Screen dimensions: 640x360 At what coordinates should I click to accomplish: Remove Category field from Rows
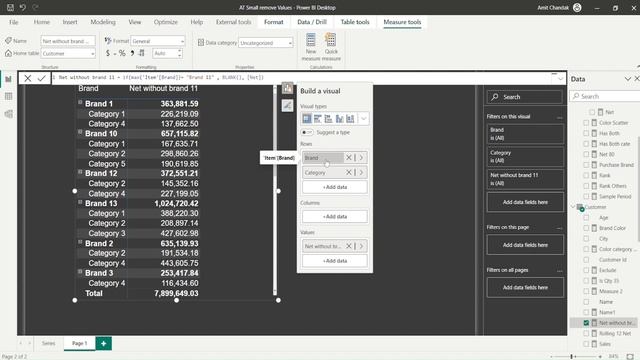pyautogui.click(x=349, y=173)
